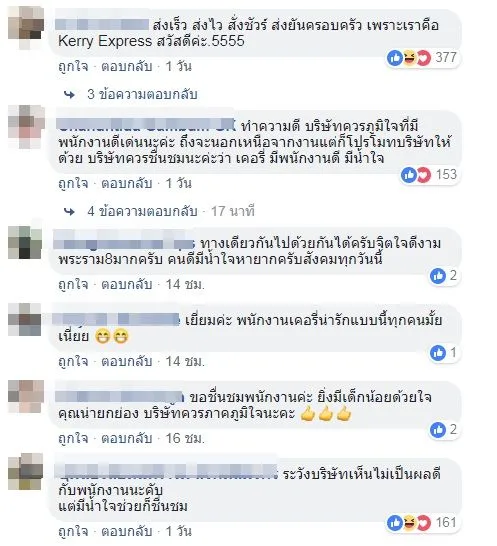Click 16 ชม. timestamp on ขอชื่นชม comment
The height and width of the screenshot is (546, 497).
(x=185, y=438)
